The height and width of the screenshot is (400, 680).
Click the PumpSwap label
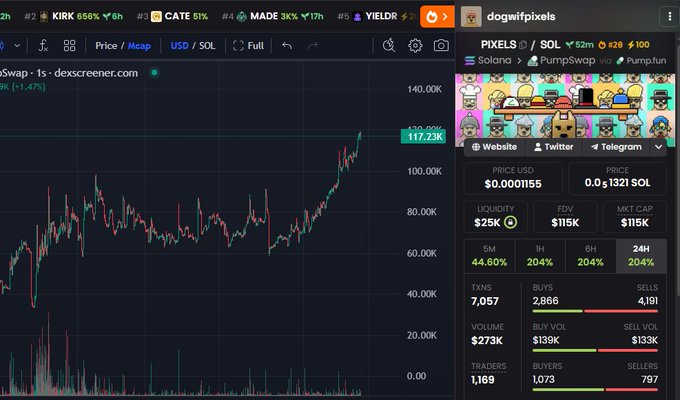[567, 60]
